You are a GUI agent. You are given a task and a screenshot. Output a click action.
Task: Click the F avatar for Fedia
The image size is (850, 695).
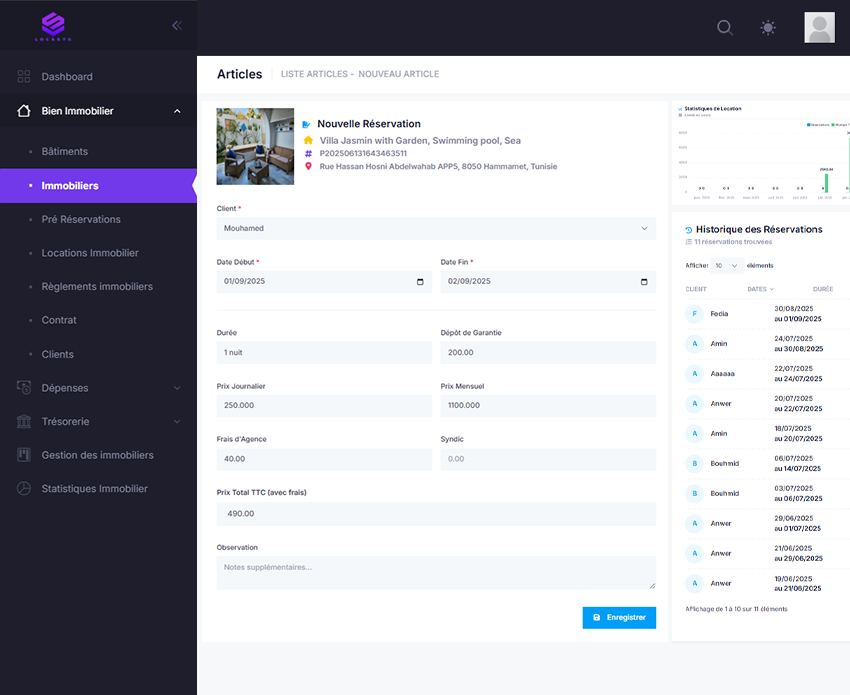[x=694, y=314]
